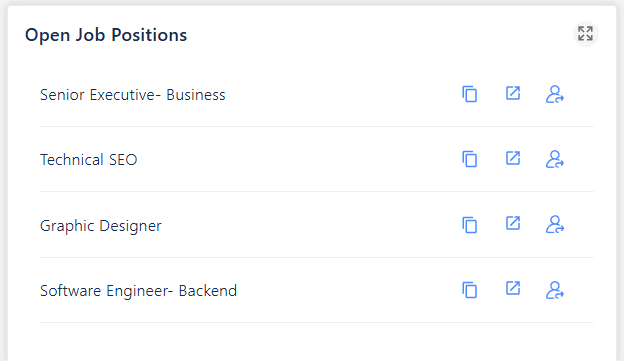Select the Software Engineer- Backend position
The height and width of the screenshot is (361, 624).
click(x=138, y=291)
